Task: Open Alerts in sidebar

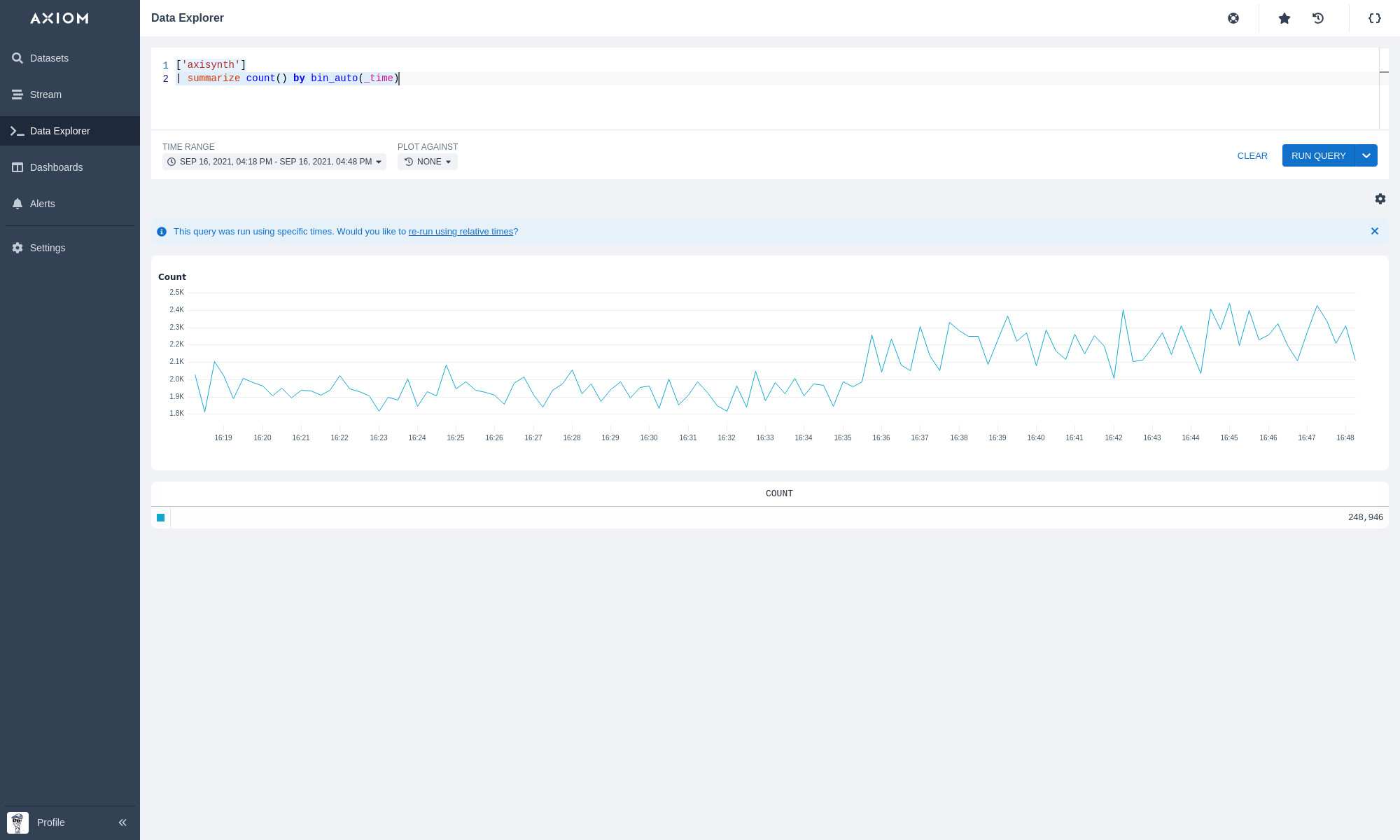Action: click(x=42, y=204)
